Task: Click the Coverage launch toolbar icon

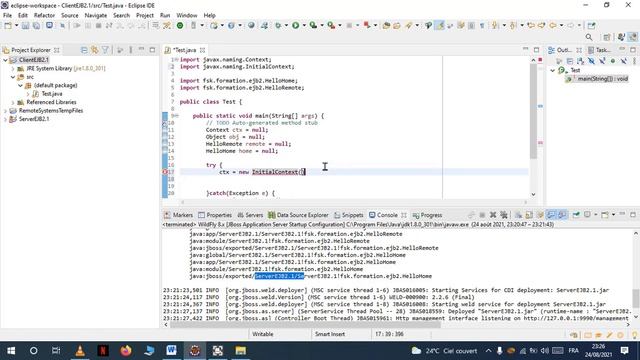Action: [313, 25]
